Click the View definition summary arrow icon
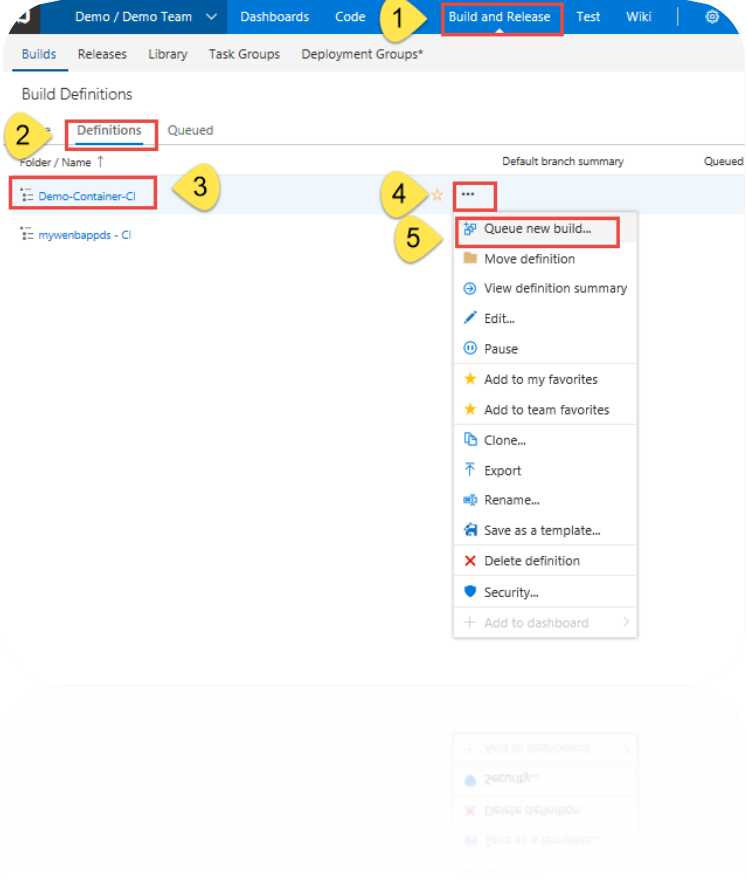 pyautogui.click(x=470, y=289)
